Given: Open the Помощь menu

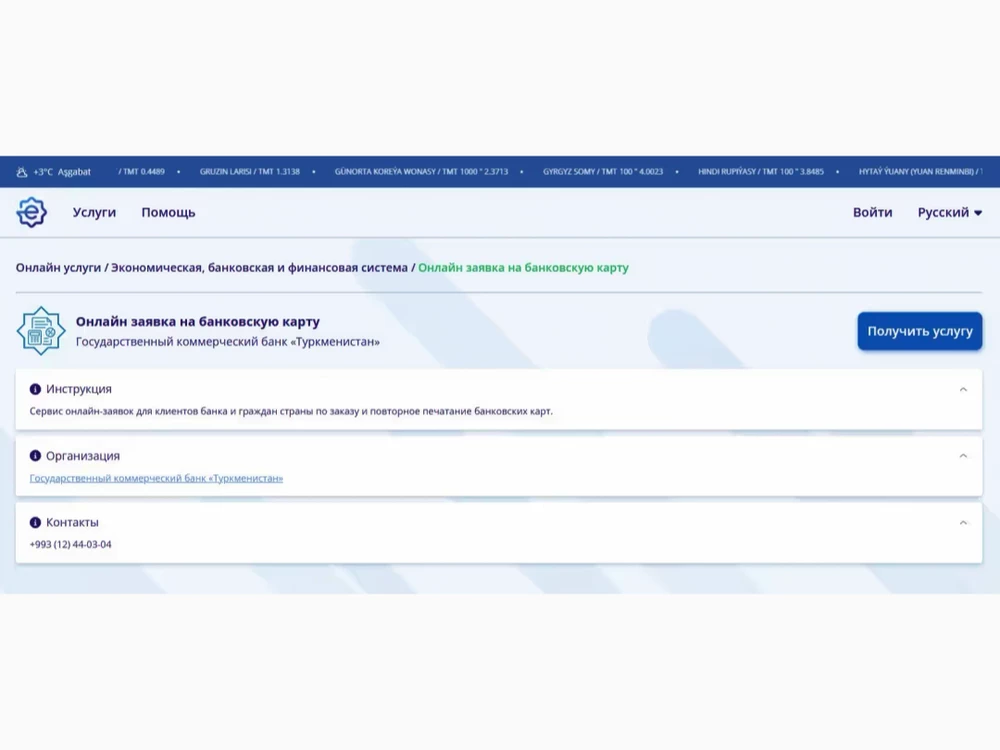Looking at the screenshot, I should pos(168,212).
